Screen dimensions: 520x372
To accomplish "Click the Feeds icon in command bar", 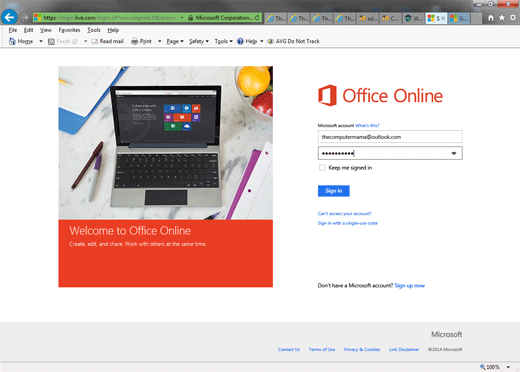I will pos(51,41).
